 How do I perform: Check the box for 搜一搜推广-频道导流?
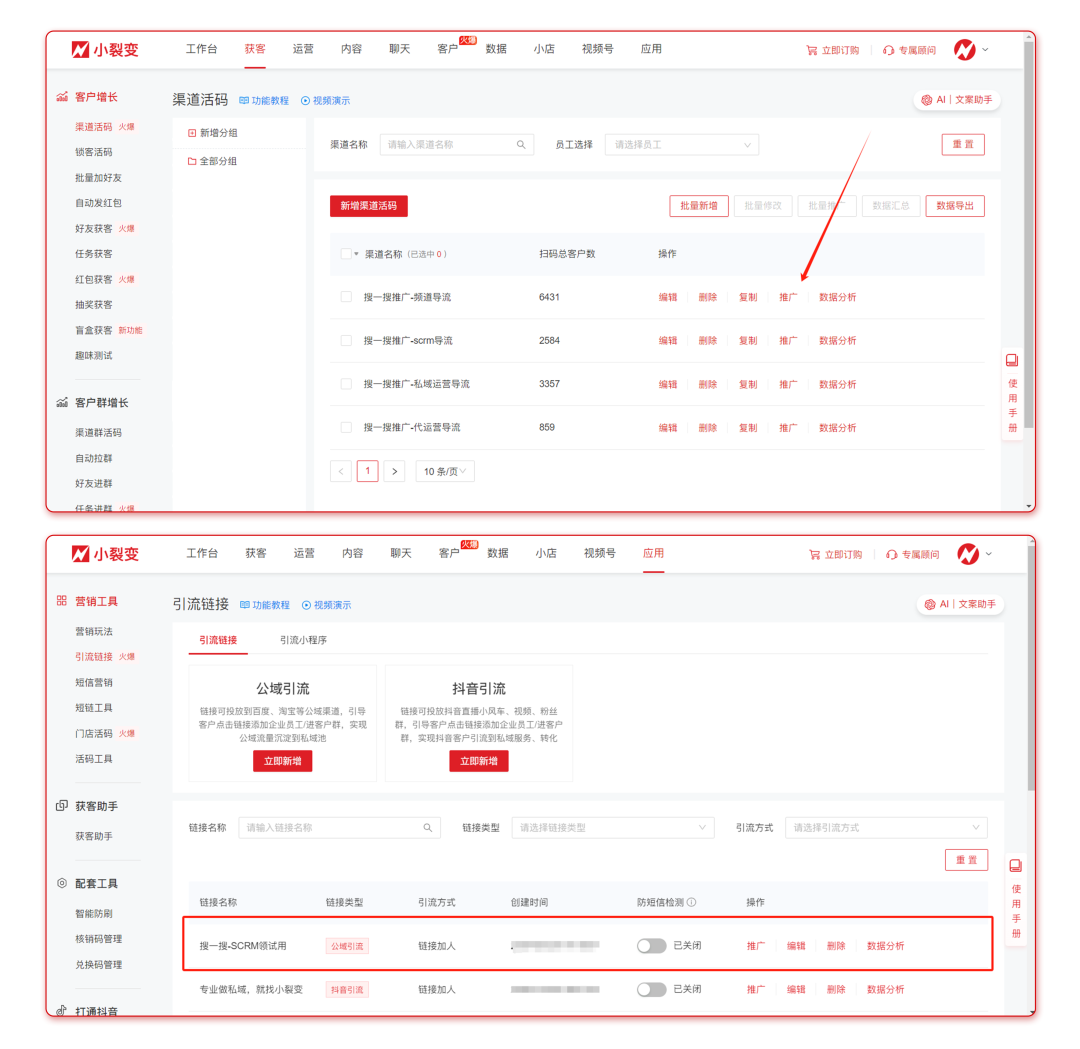click(x=346, y=297)
